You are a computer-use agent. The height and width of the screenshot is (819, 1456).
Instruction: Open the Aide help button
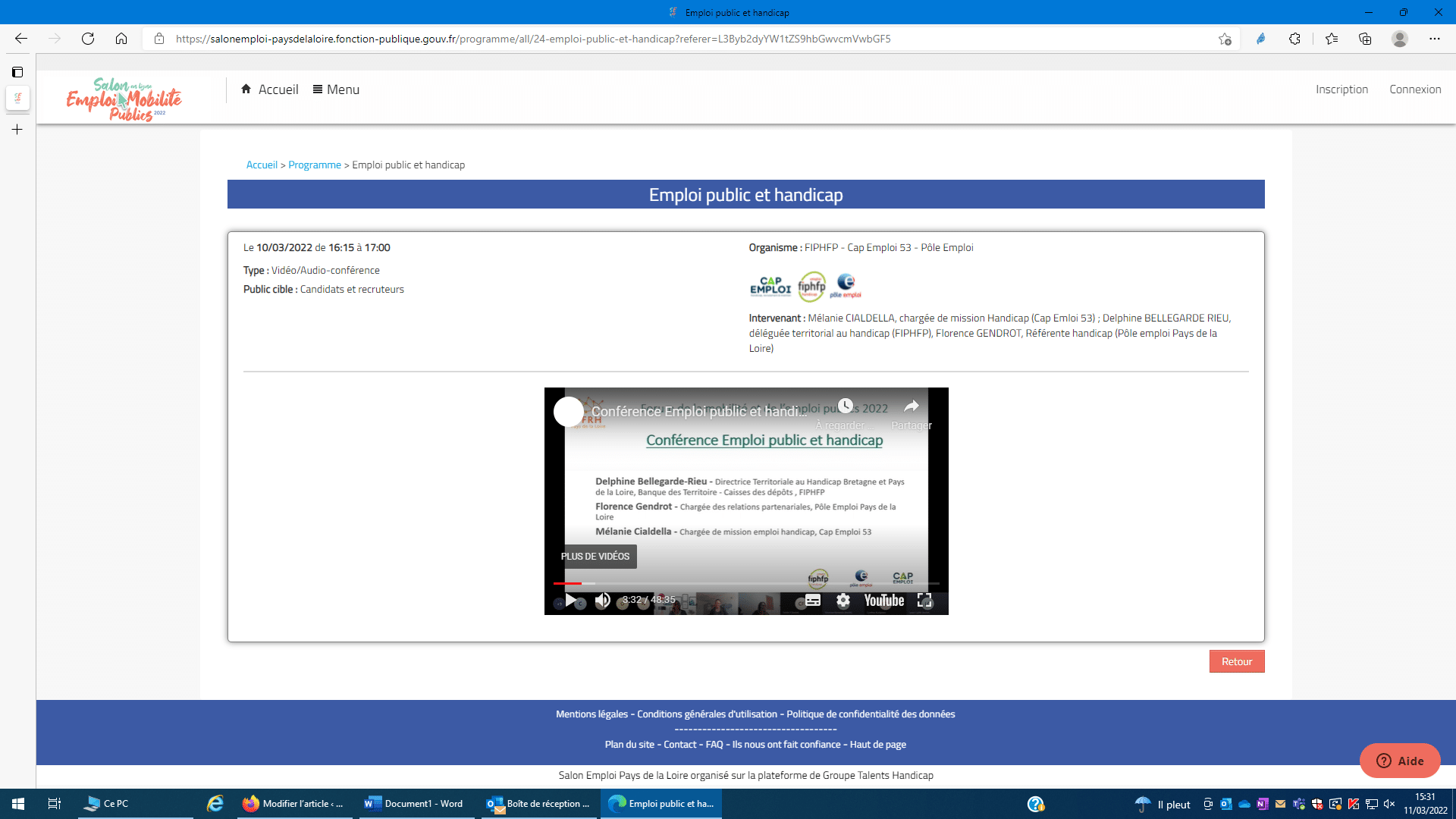click(x=1400, y=761)
